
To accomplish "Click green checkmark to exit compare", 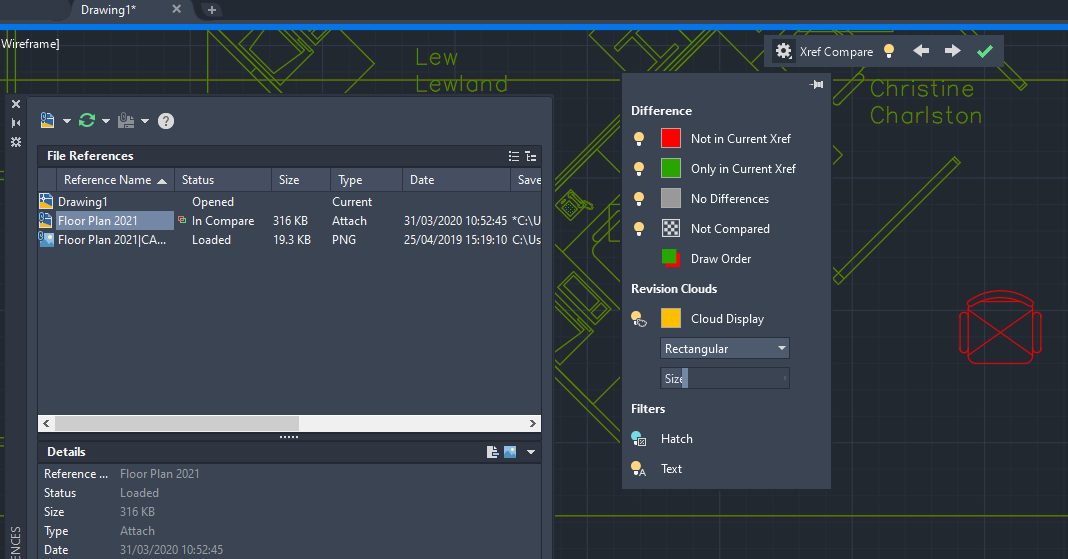I will tap(985, 51).
